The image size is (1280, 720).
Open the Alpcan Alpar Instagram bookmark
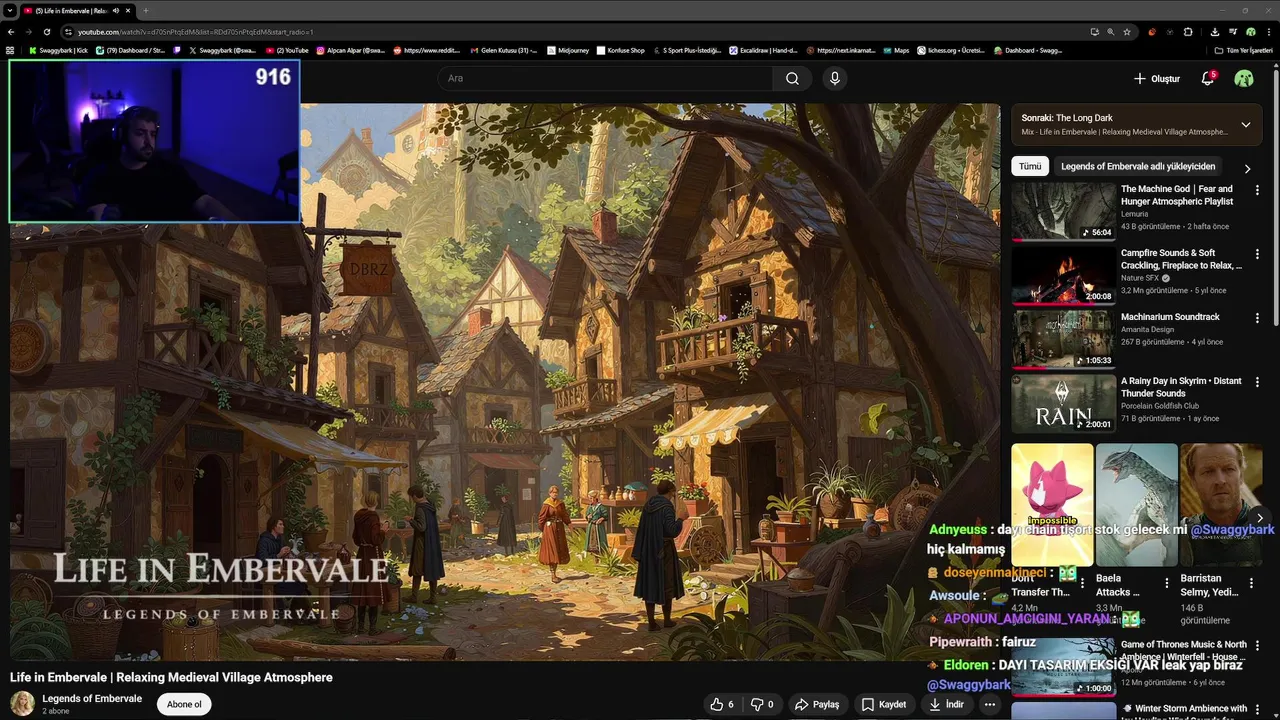click(351, 50)
